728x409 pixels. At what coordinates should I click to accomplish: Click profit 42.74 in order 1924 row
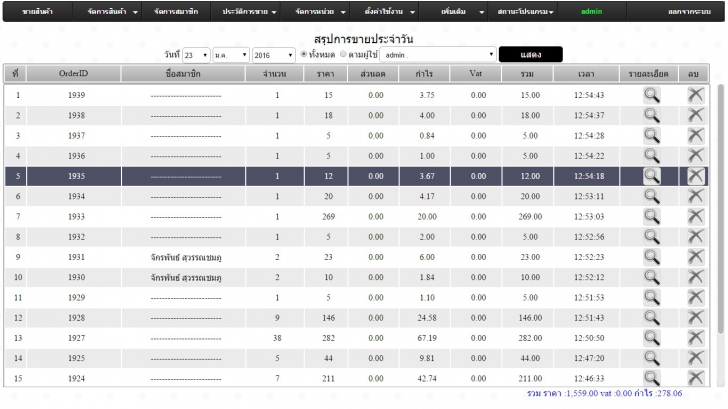point(427,378)
